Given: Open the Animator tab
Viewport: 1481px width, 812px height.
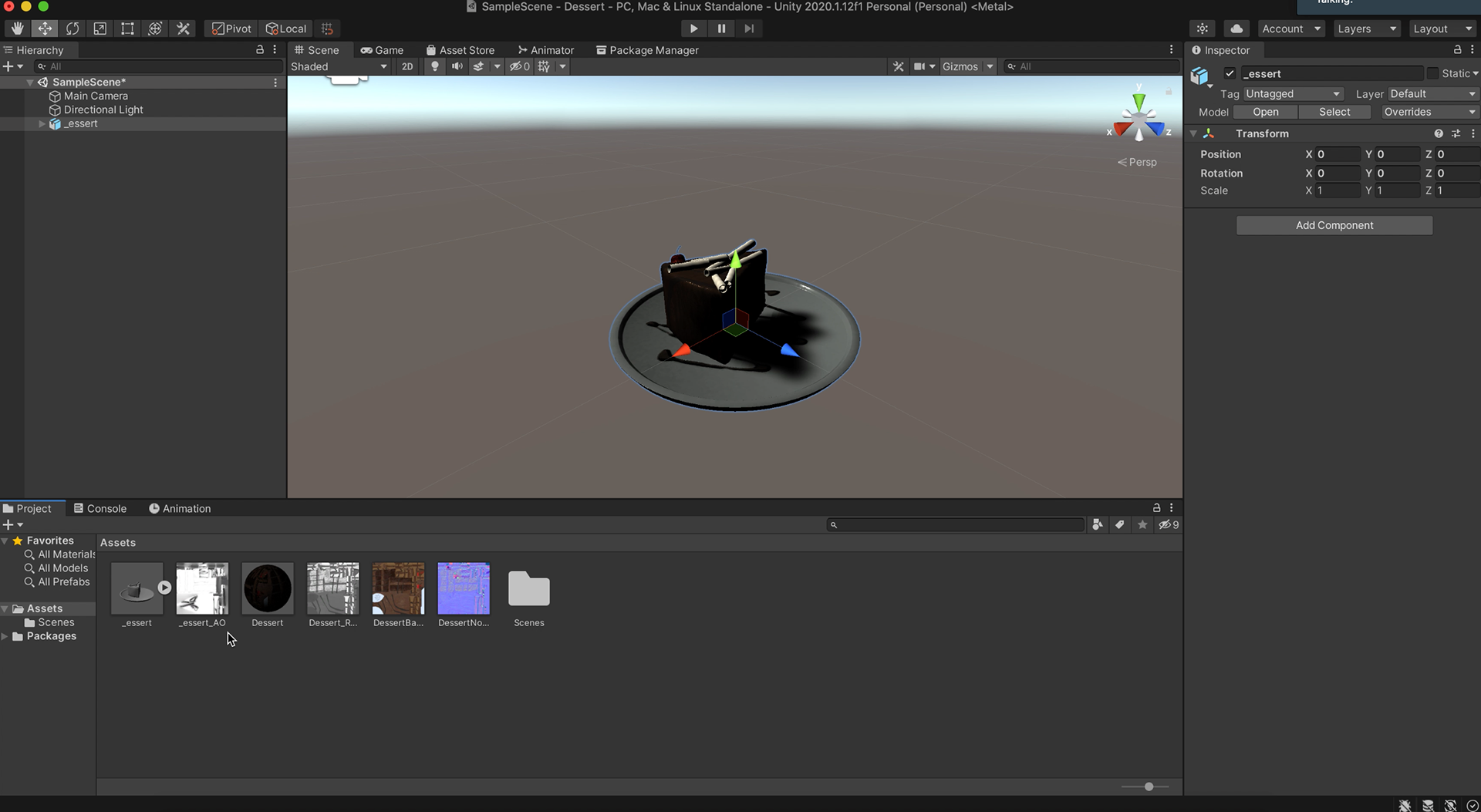Looking at the screenshot, I should 546,50.
